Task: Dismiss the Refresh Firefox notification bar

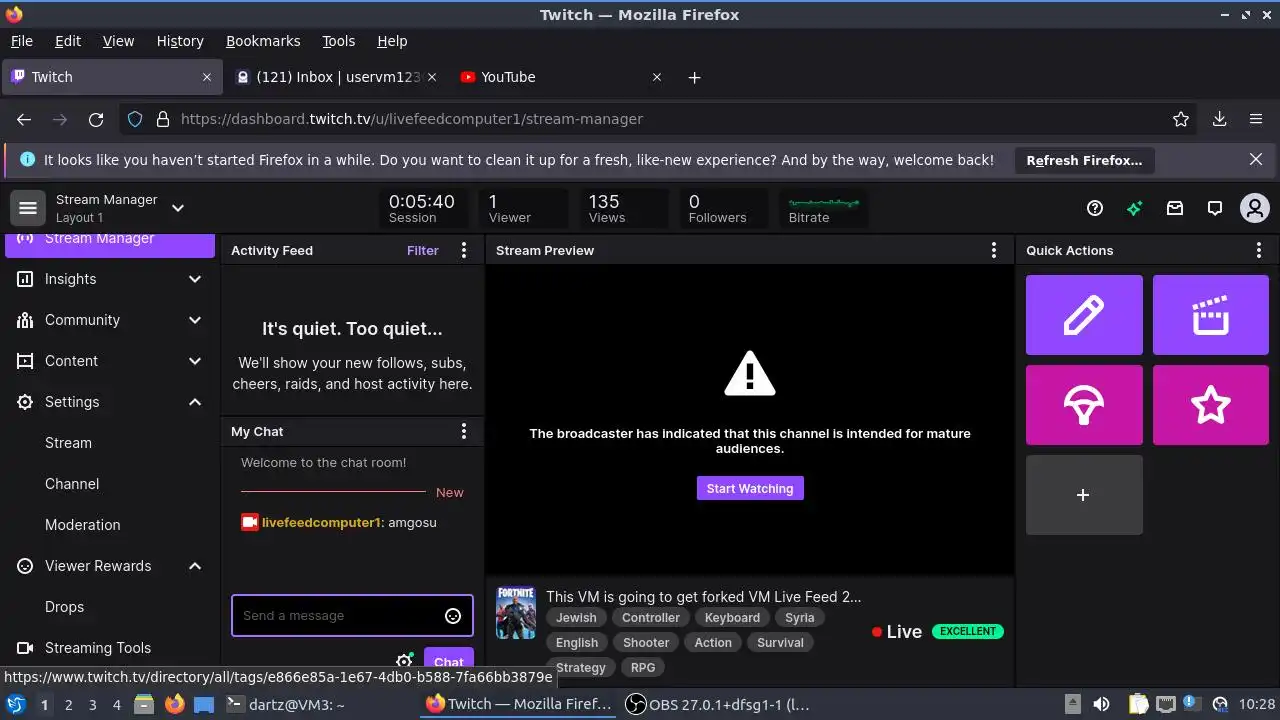Action: tap(1256, 159)
